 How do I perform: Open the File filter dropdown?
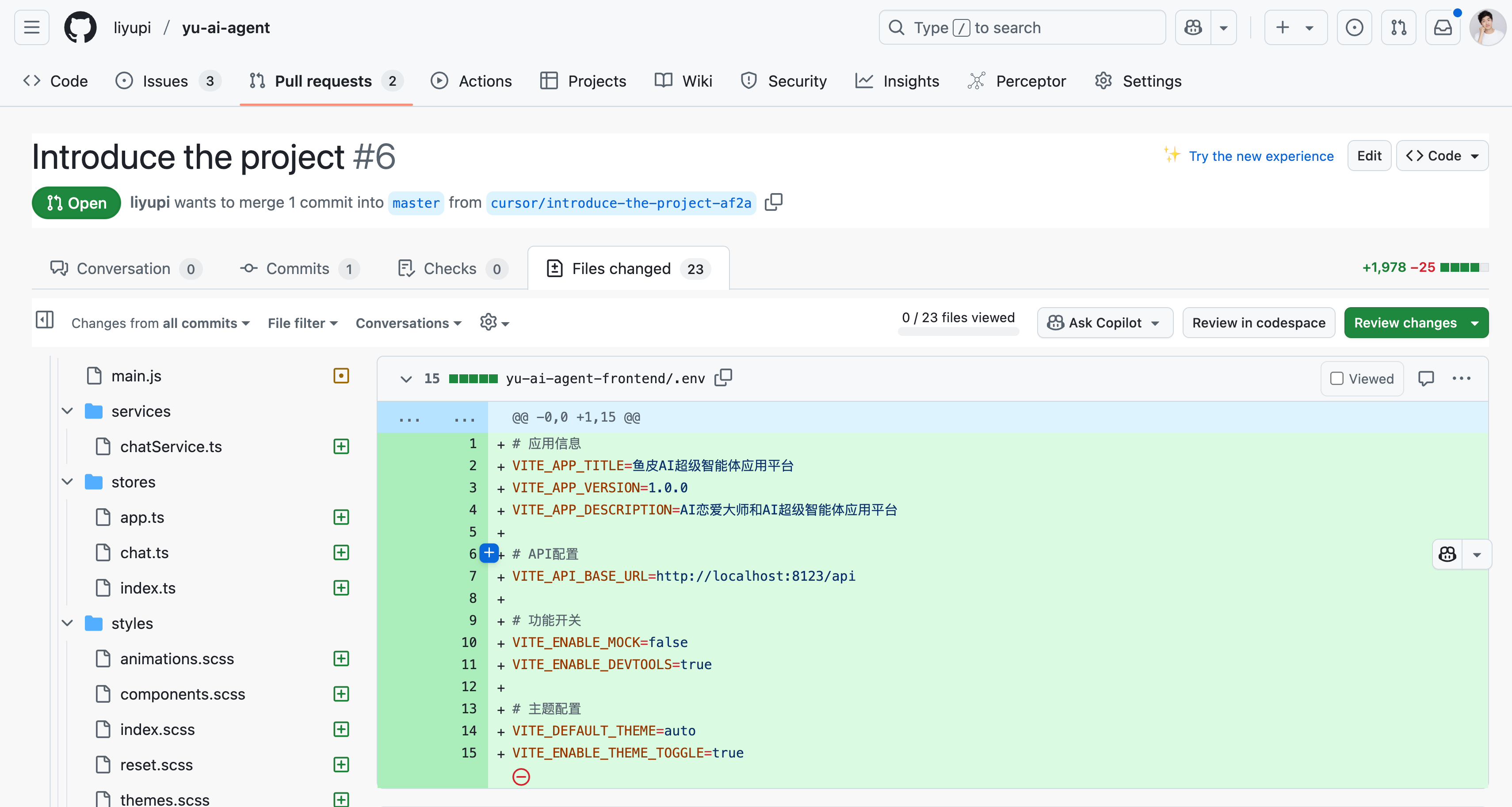(302, 323)
